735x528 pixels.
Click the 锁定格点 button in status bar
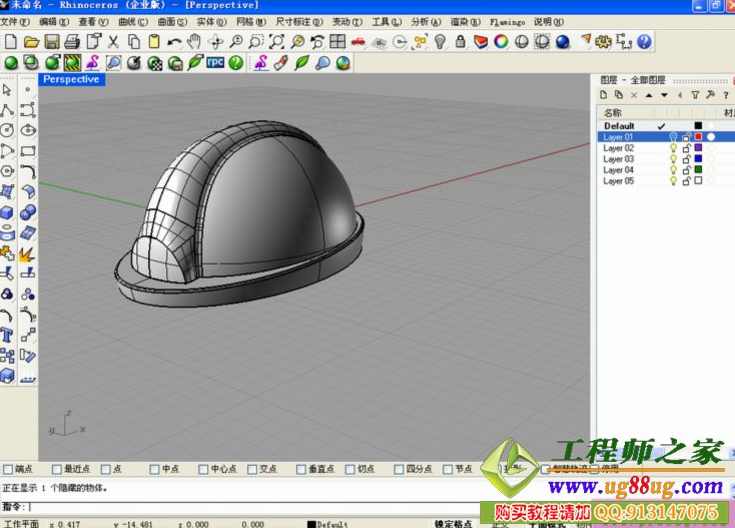tap(452, 523)
